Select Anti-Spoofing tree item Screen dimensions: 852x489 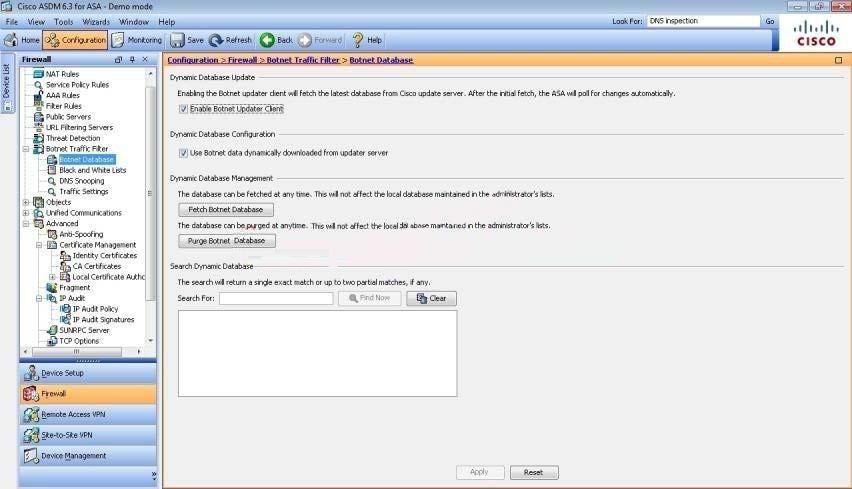pos(81,234)
